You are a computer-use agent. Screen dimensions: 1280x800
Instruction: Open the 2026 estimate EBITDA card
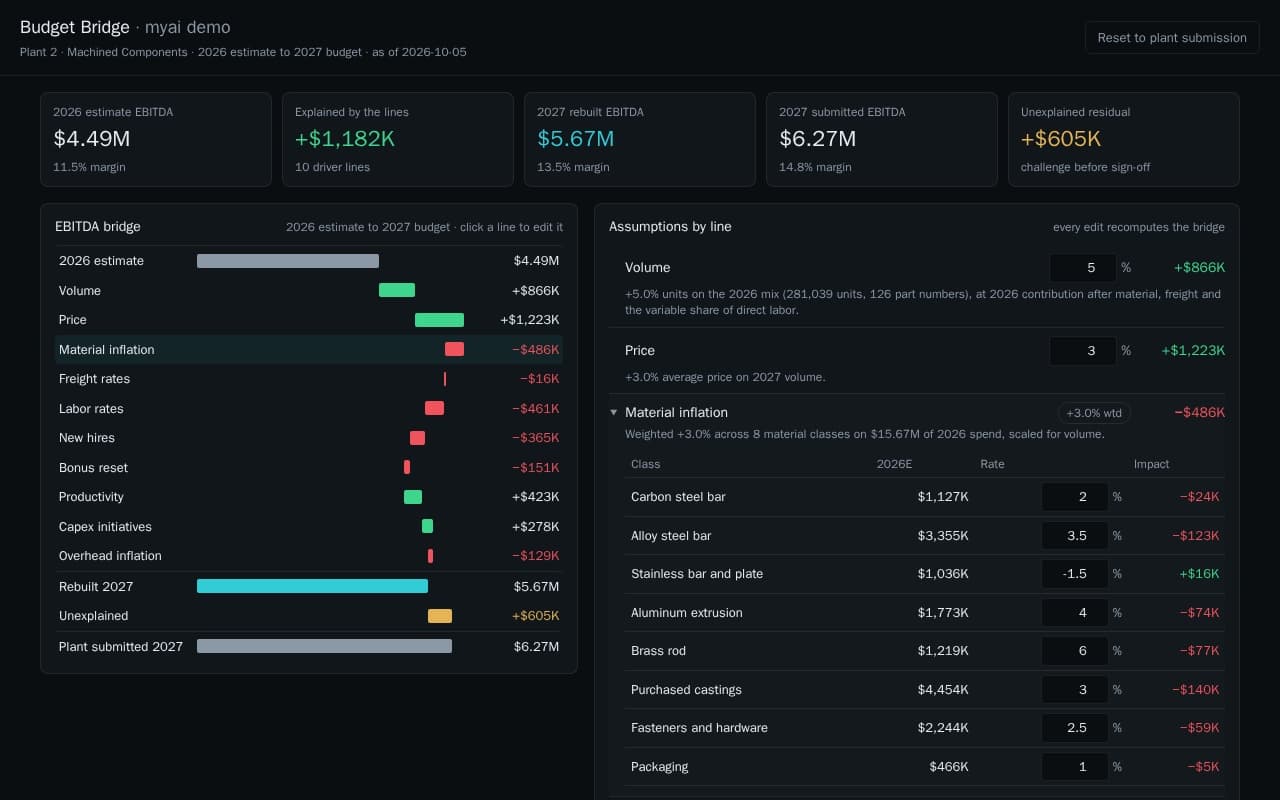[156, 140]
